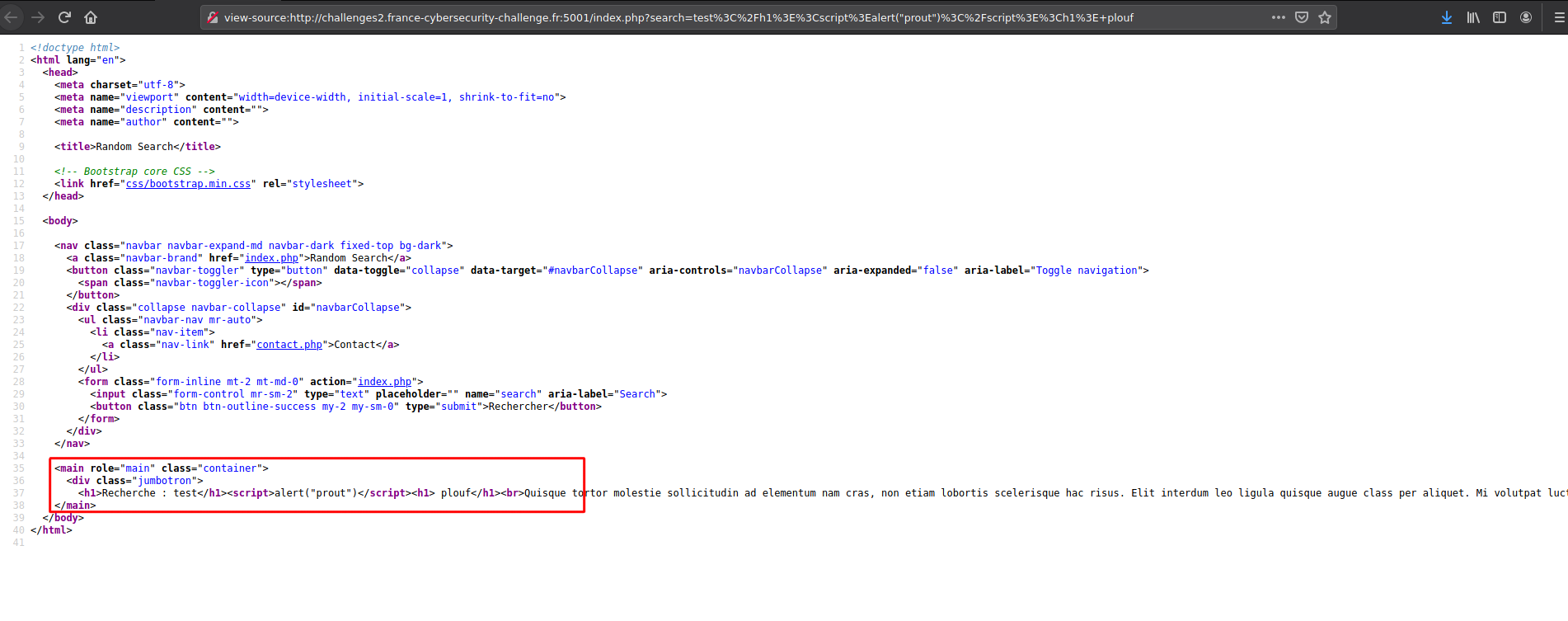Click the closing html tag
Viewport: 1568px width, 621px height.
tap(51, 530)
